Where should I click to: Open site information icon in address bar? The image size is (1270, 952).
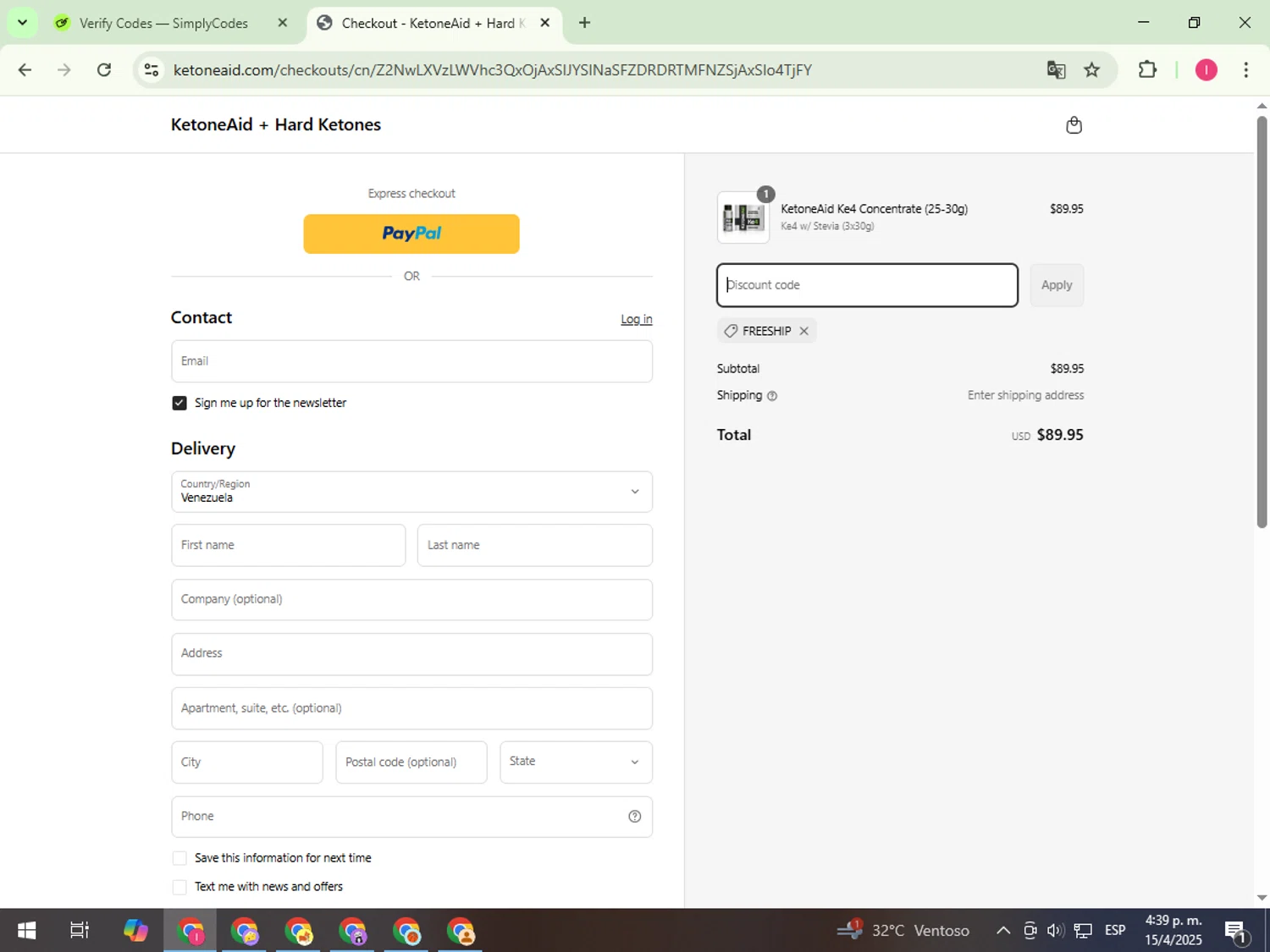[x=152, y=70]
